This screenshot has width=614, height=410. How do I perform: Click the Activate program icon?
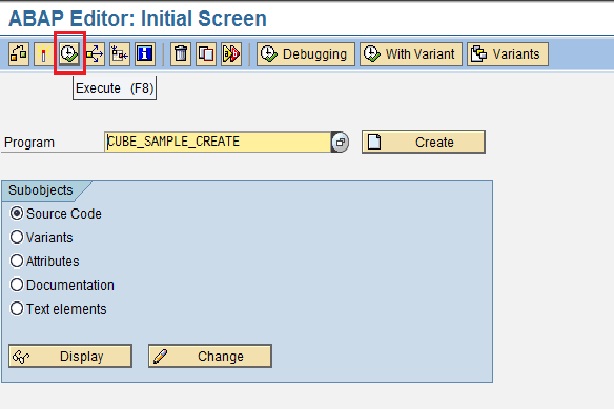click(43, 54)
